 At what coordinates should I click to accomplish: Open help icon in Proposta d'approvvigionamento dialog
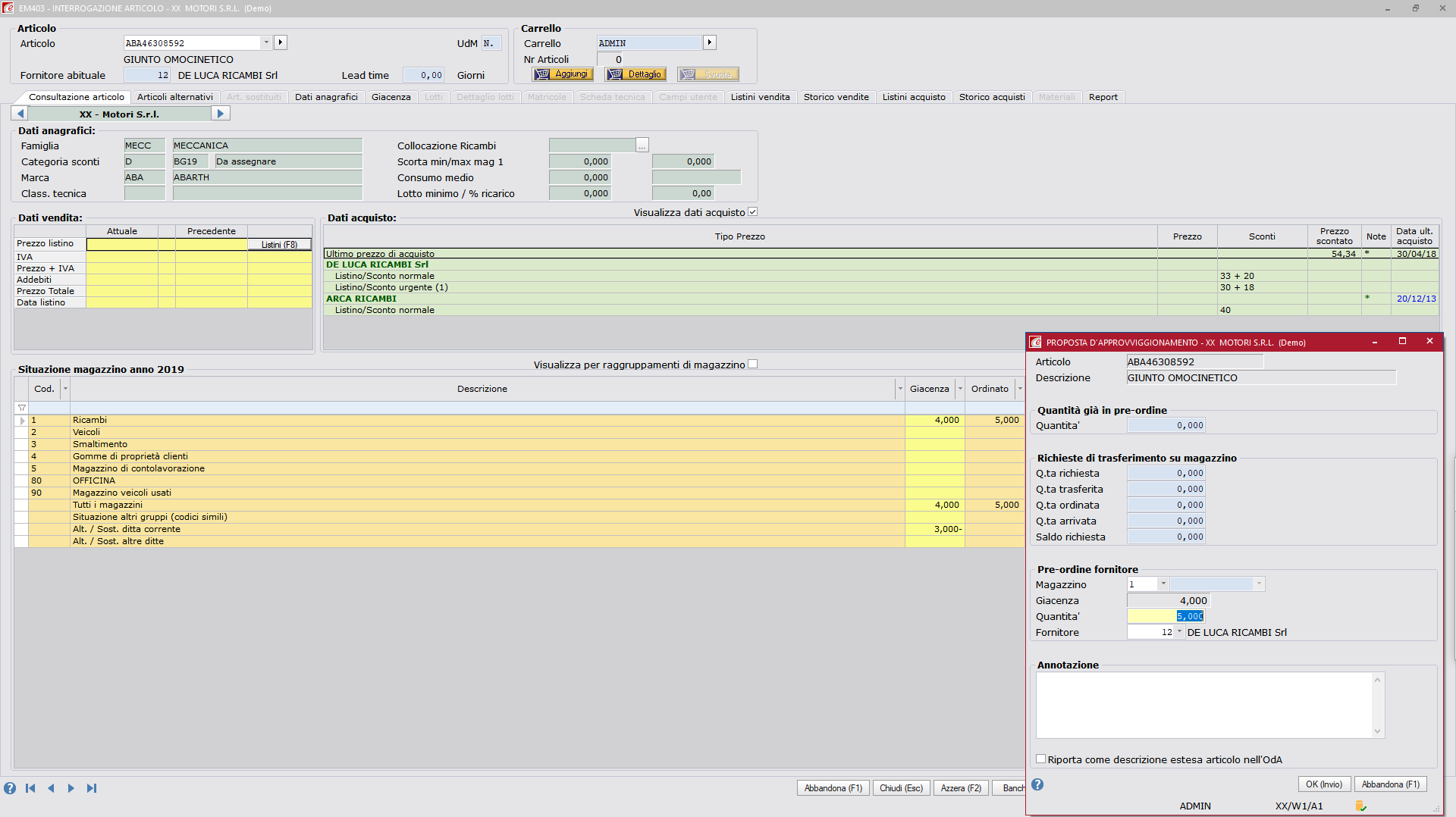(x=1037, y=784)
